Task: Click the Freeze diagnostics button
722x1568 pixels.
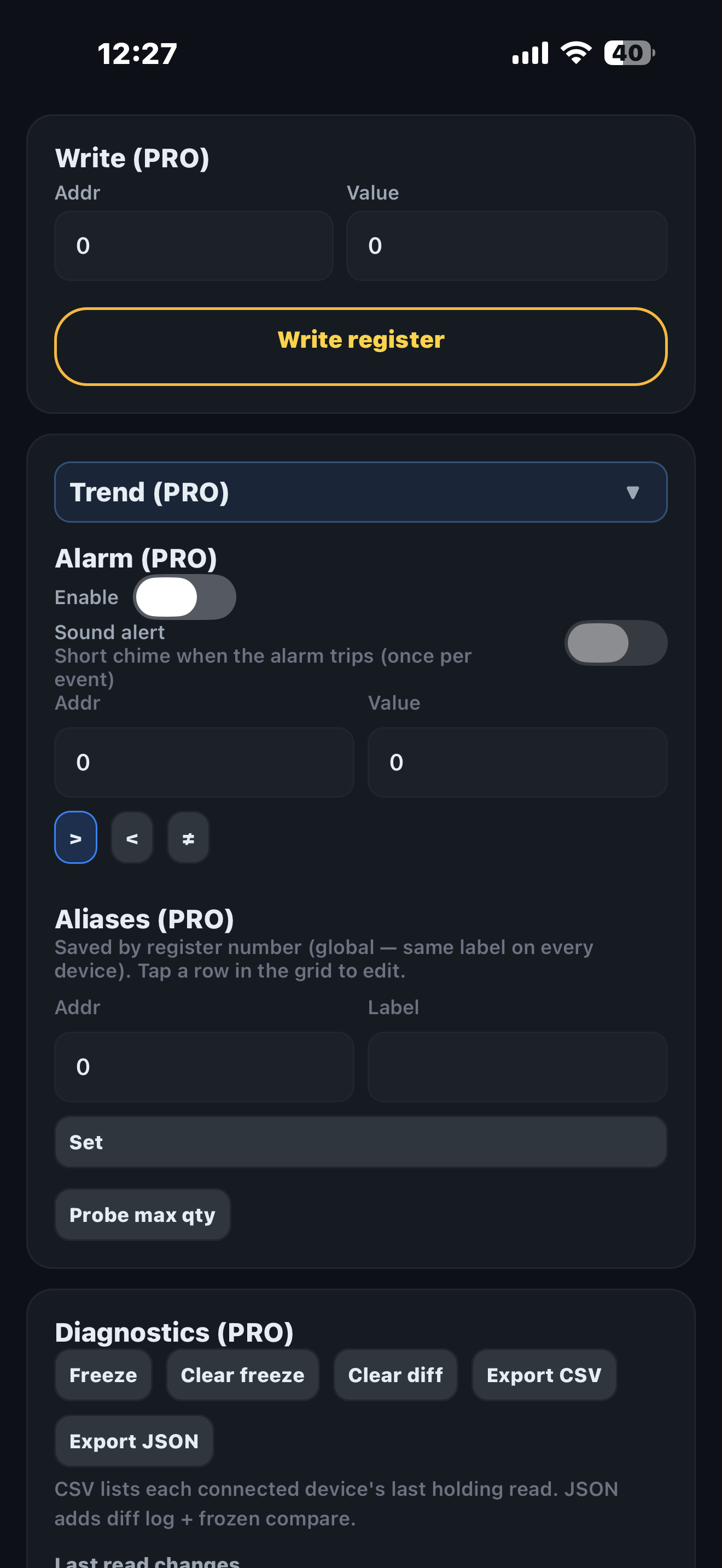Action: 103,1374
